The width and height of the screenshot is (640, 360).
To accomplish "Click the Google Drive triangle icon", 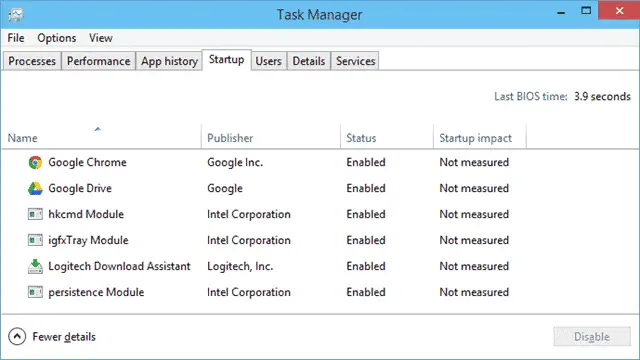I will (35, 189).
